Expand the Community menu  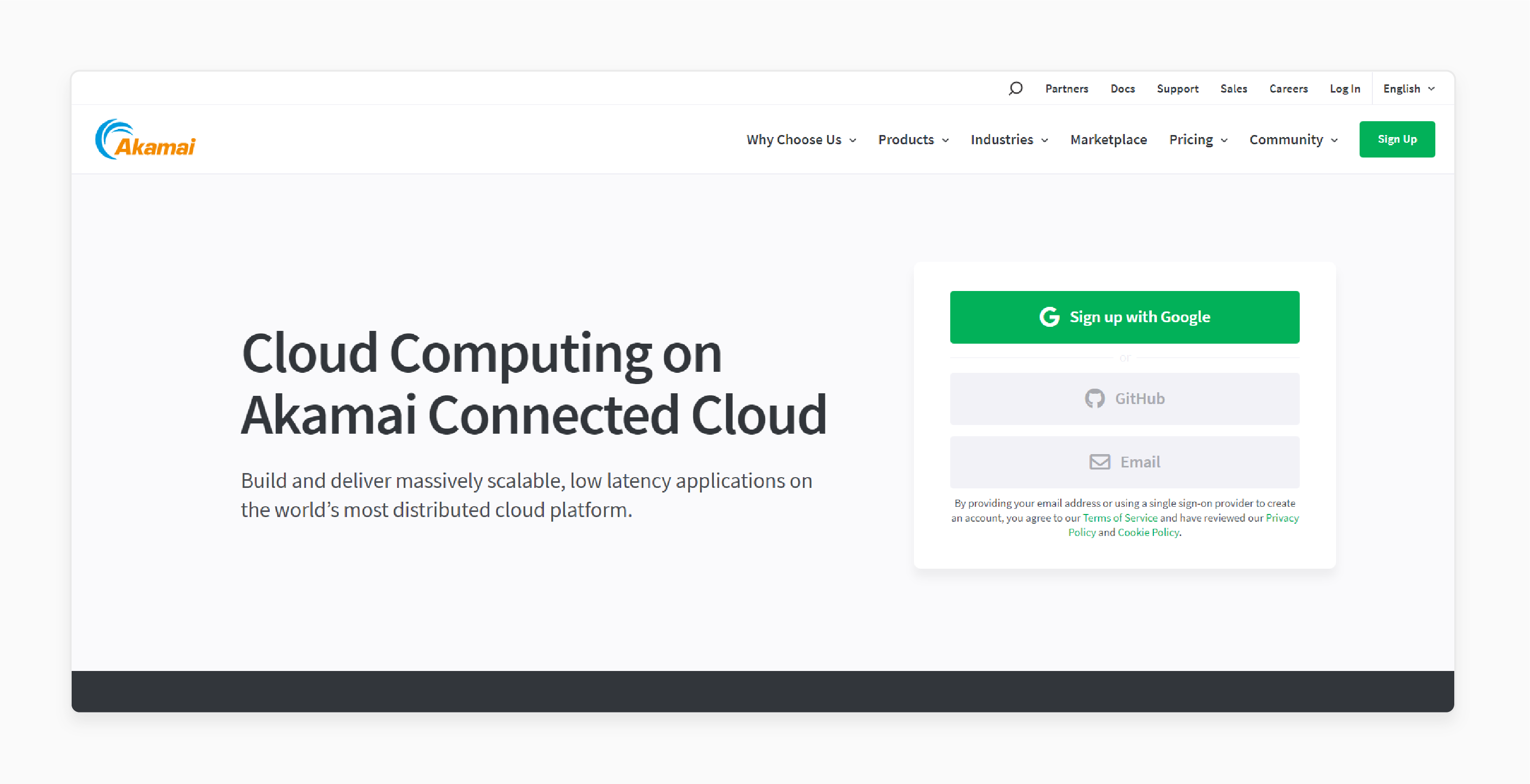coord(1293,140)
